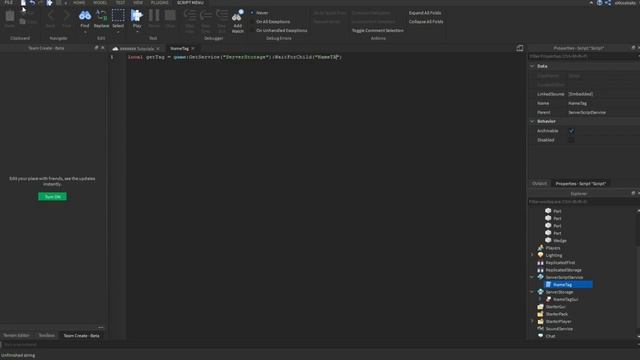Select On All Exceptions option
The height and width of the screenshot is (360, 640).
point(270,22)
